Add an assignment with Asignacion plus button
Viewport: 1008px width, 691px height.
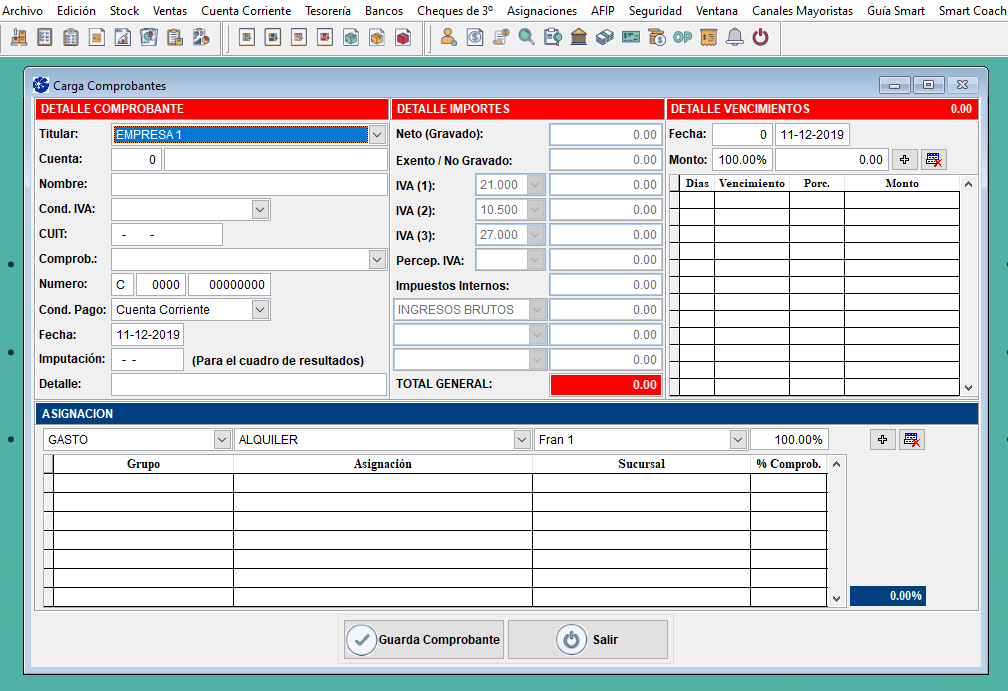click(x=882, y=440)
